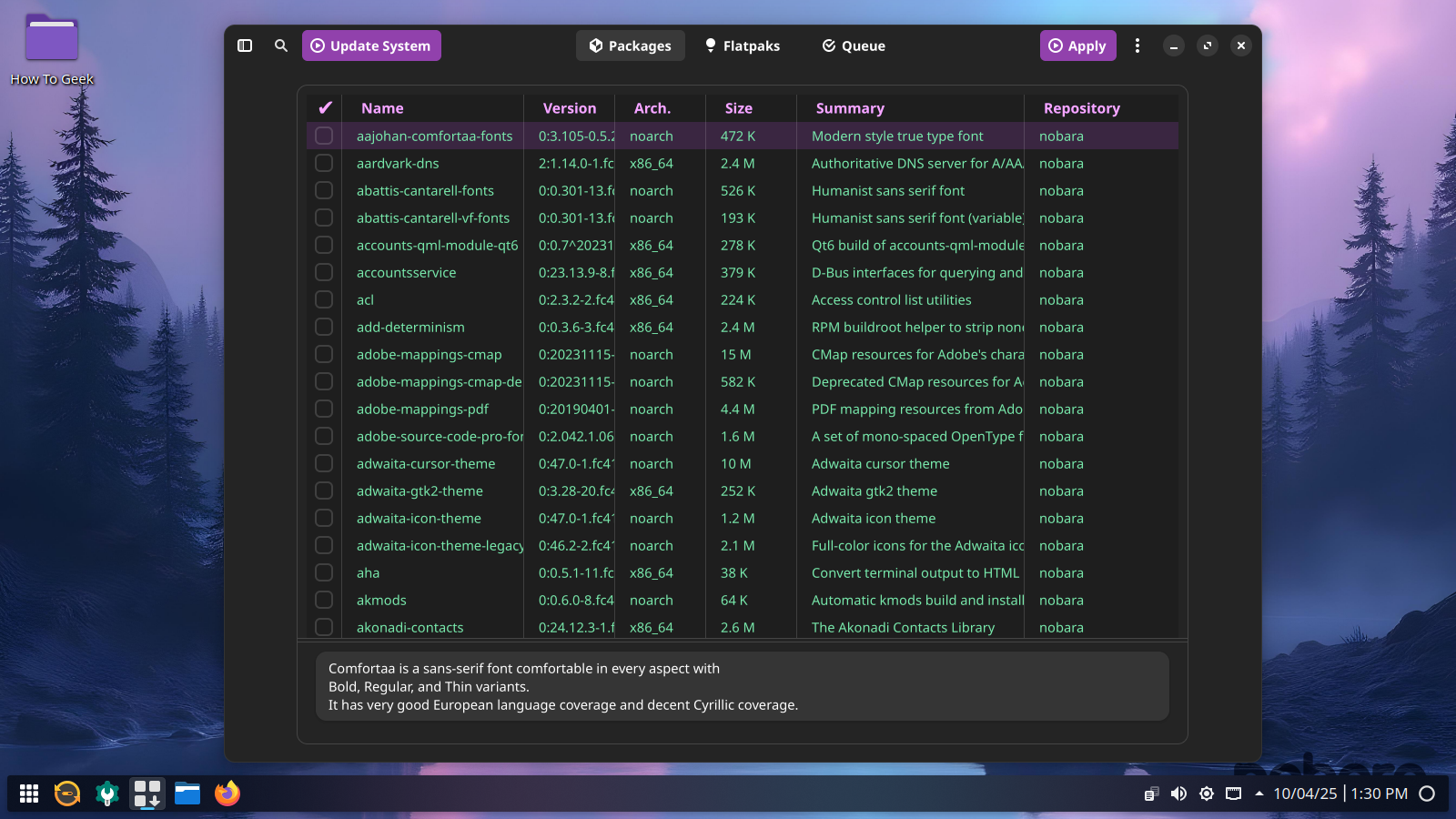Click the 10 M size cell
This screenshot has width=1456, height=819.
pos(736,463)
